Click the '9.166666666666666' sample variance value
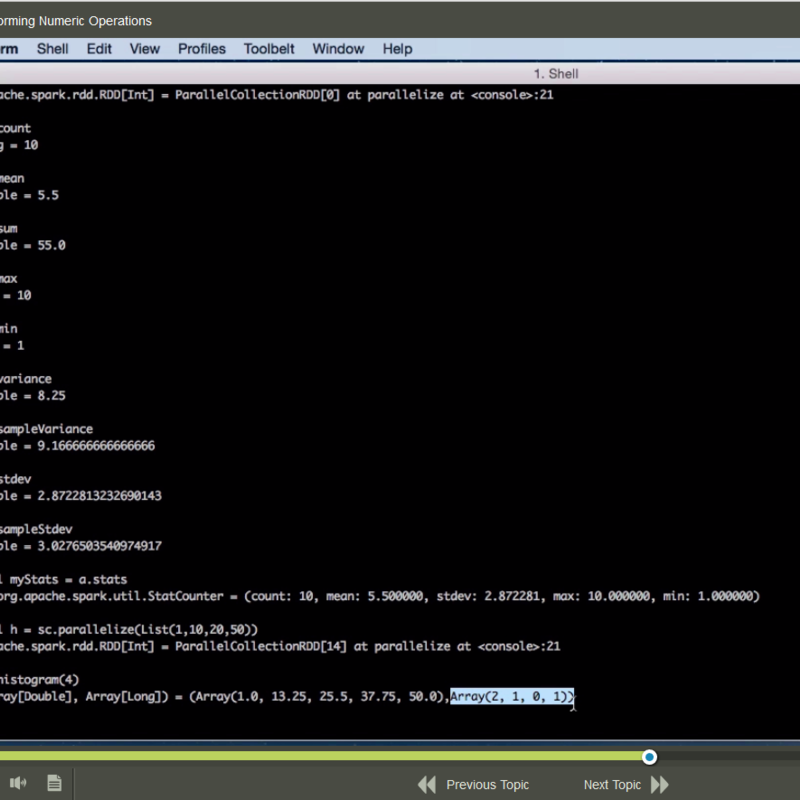Viewport: 800px width, 800px height. [96, 446]
